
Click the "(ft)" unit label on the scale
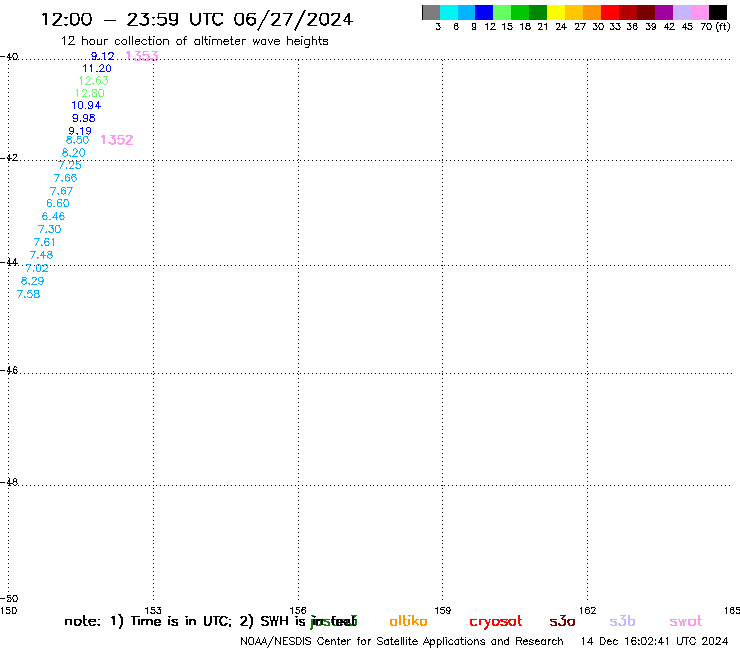pos(723,27)
